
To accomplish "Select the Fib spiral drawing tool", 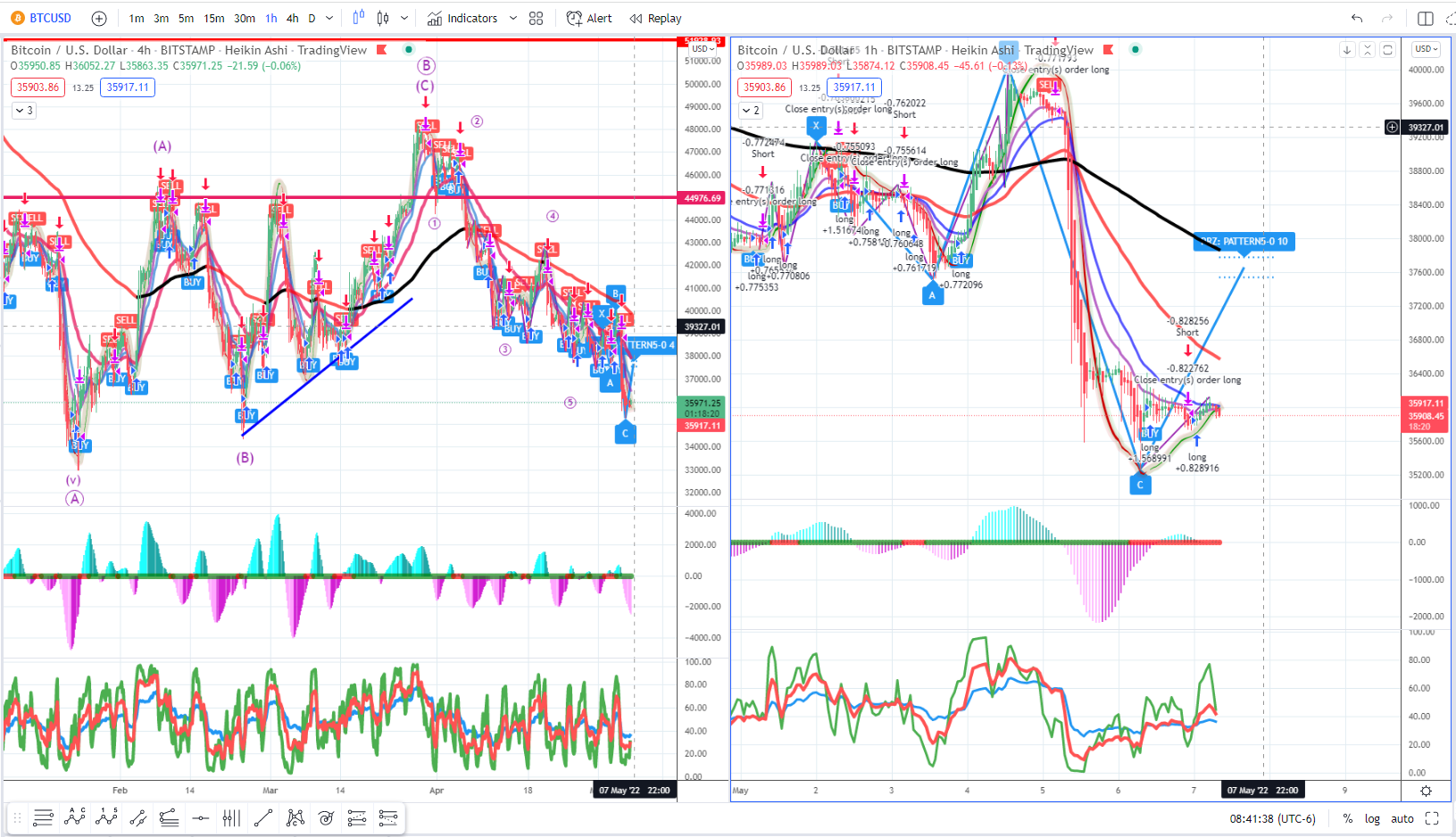I will point(326,818).
